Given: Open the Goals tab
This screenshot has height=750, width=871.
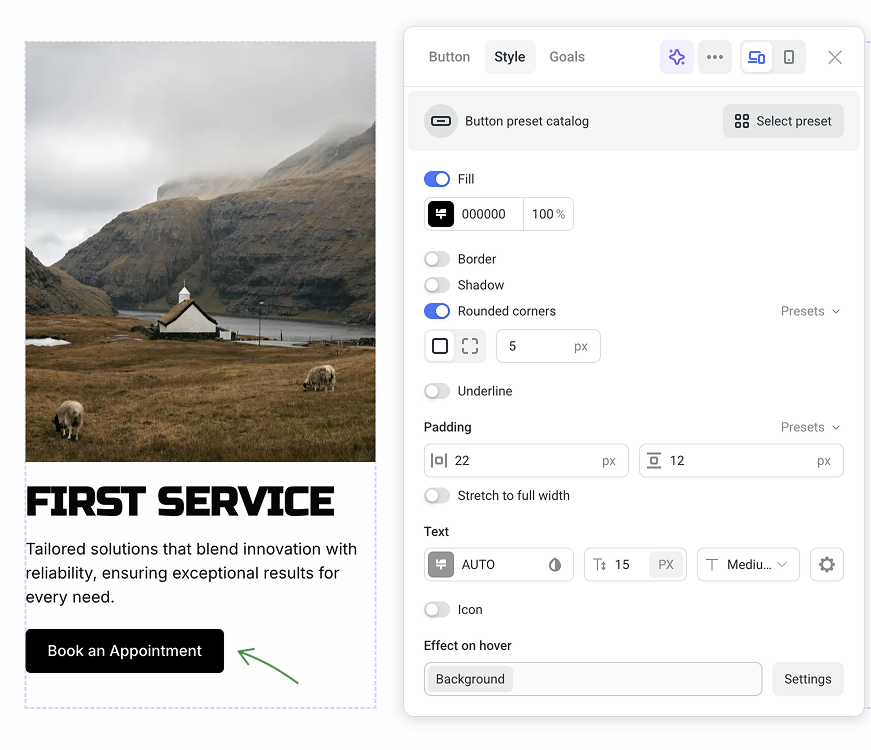Looking at the screenshot, I should [567, 57].
